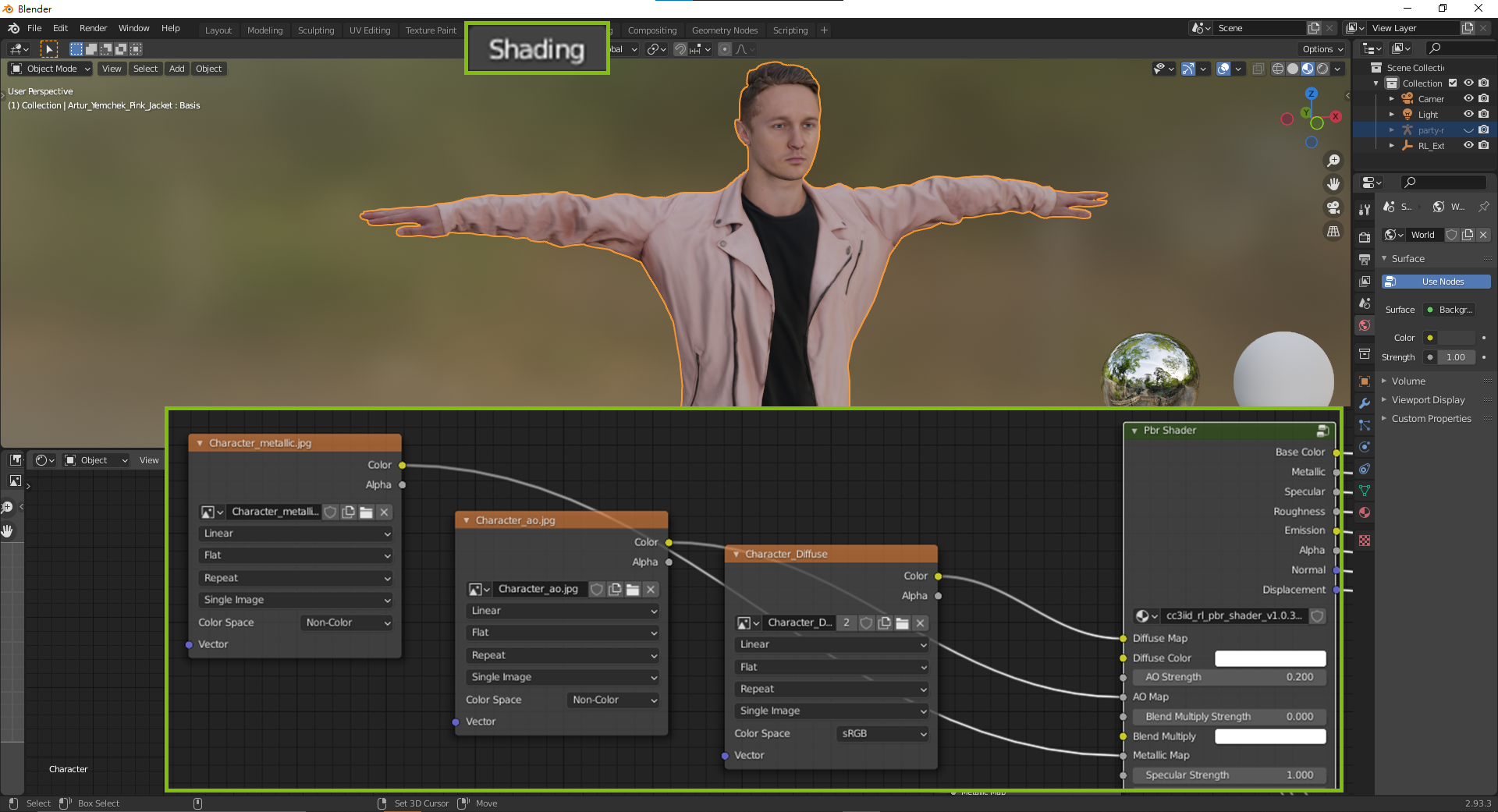The height and width of the screenshot is (812, 1498).
Task: Open the Particles properties tab
Action: (1365, 425)
